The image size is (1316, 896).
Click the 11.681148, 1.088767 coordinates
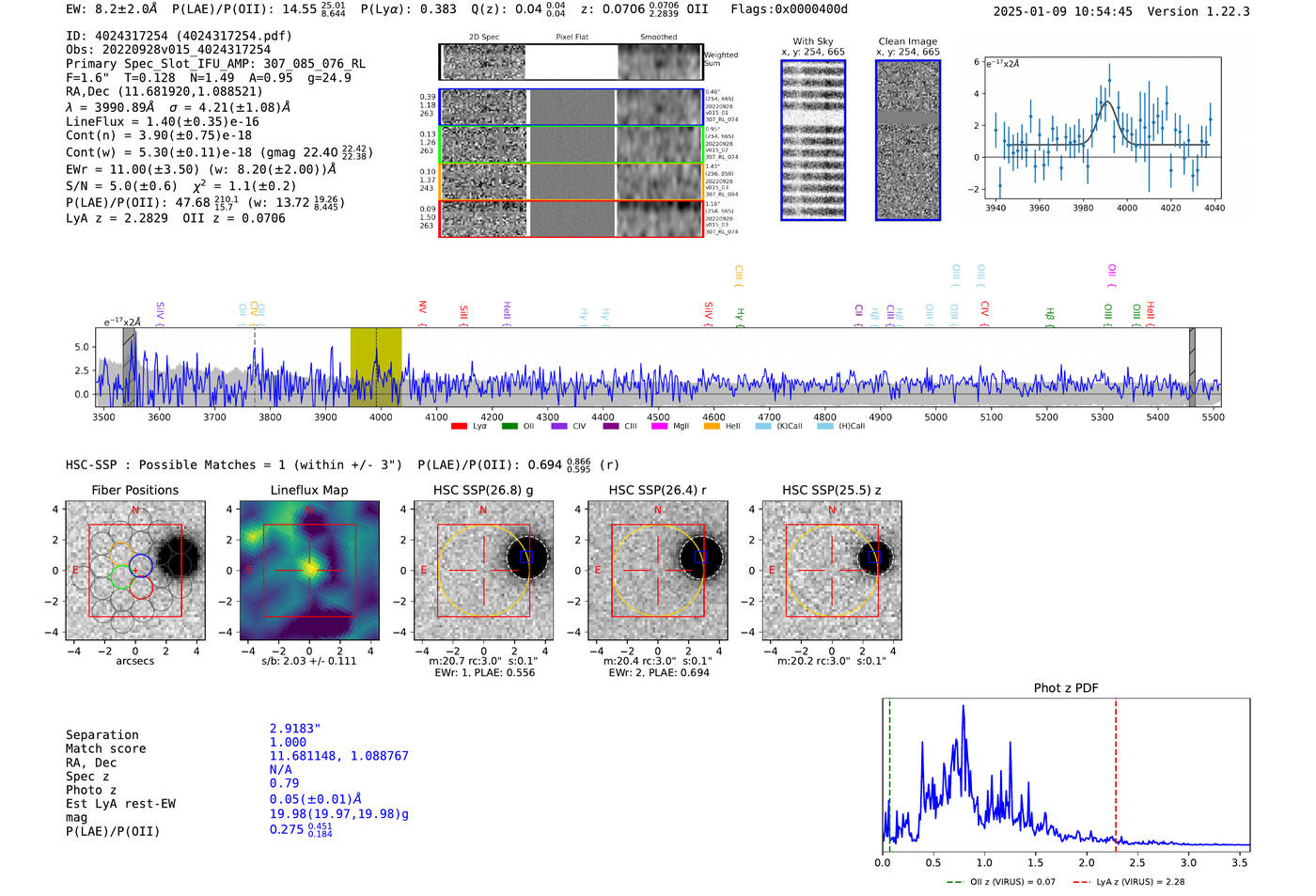[x=339, y=756]
